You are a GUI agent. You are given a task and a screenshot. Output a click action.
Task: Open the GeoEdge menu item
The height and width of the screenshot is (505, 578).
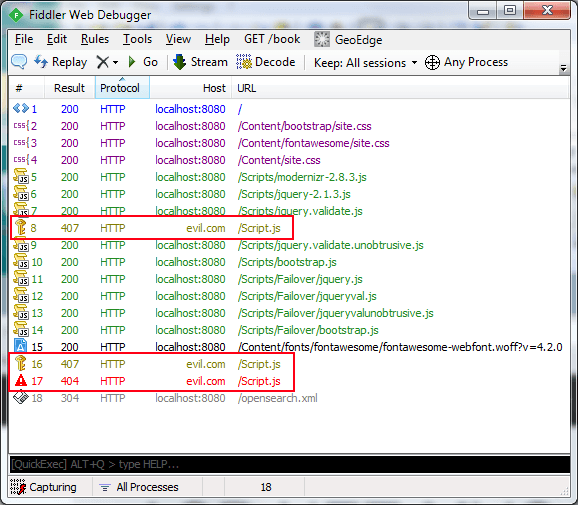(x=348, y=39)
